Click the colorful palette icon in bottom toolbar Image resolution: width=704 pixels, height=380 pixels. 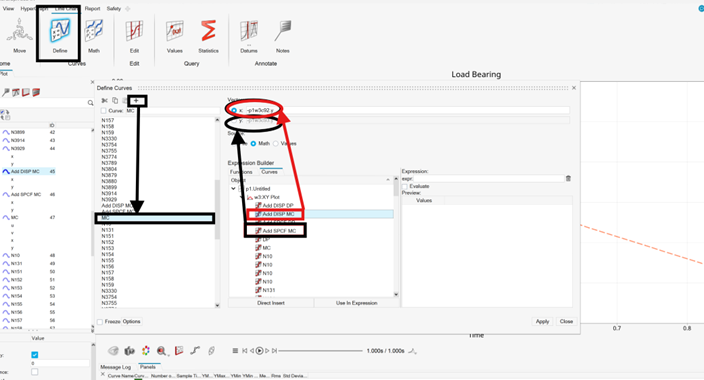tap(145, 351)
